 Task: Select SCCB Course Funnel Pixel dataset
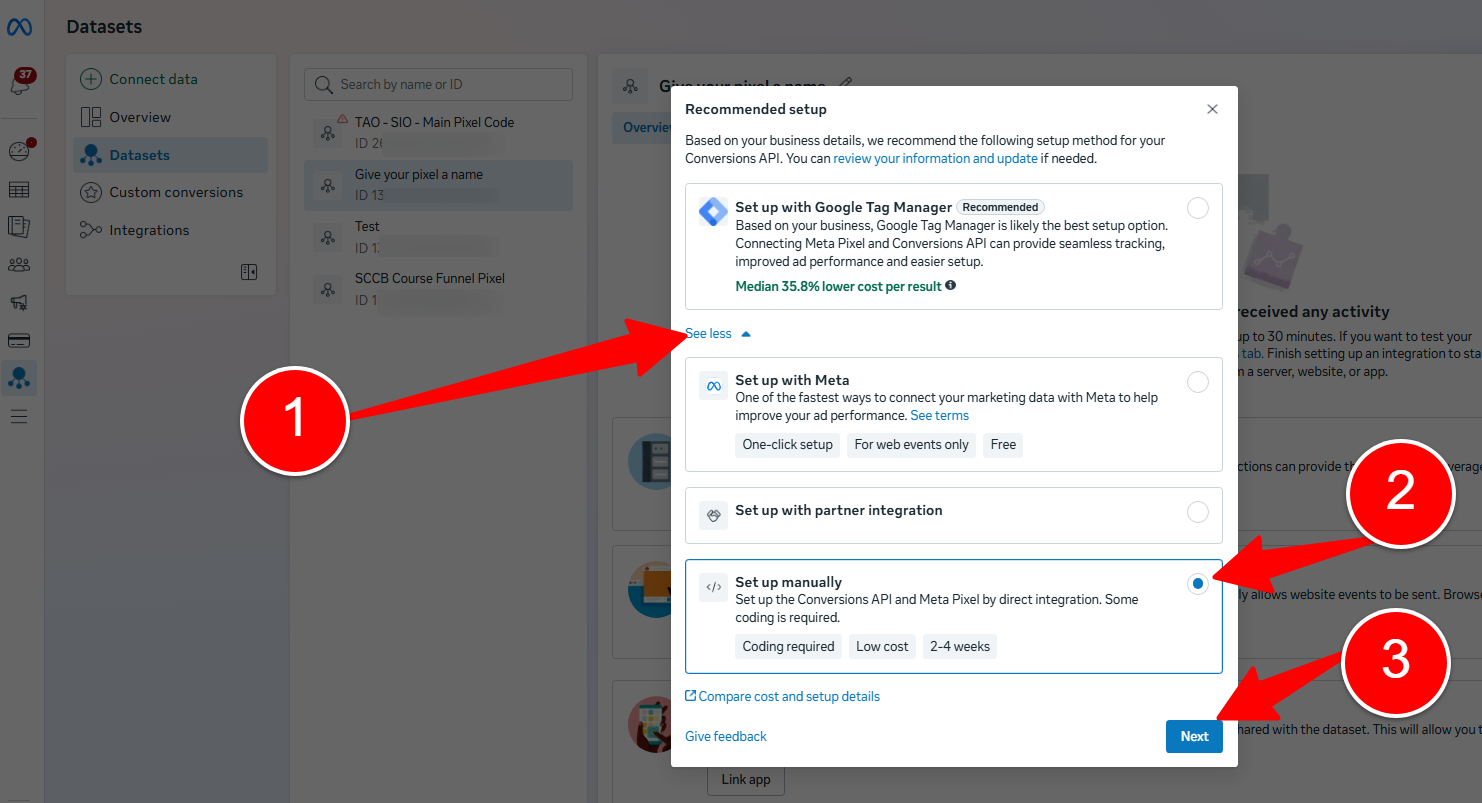[x=439, y=288]
